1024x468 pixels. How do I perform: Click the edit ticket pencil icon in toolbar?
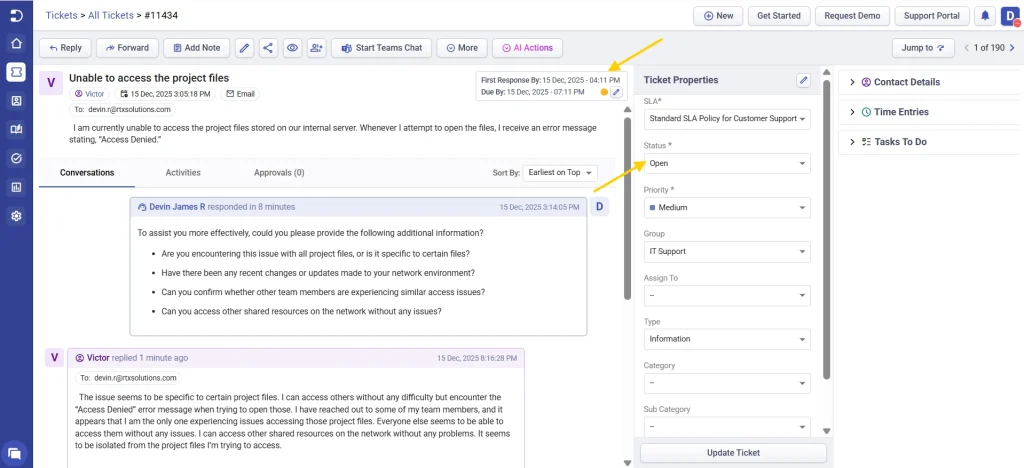coord(244,48)
